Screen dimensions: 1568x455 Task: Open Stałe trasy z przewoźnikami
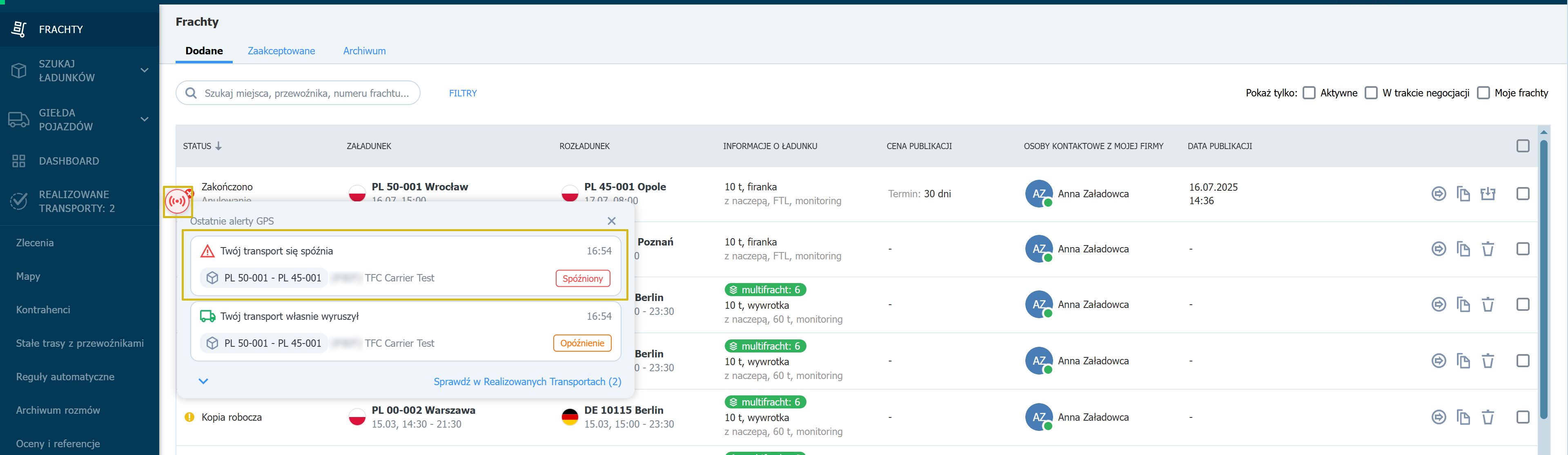80,343
